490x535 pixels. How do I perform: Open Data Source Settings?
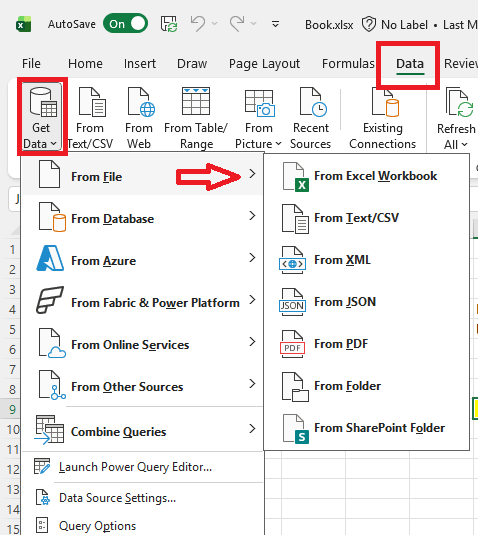(143, 497)
